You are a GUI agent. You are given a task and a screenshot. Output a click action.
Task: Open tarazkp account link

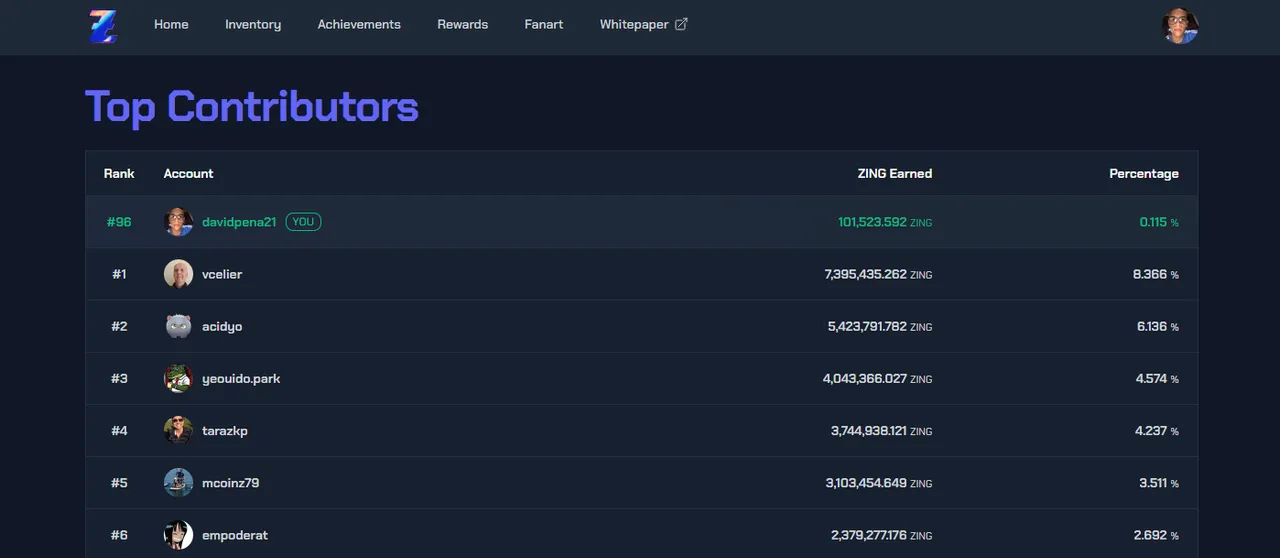(225, 431)
